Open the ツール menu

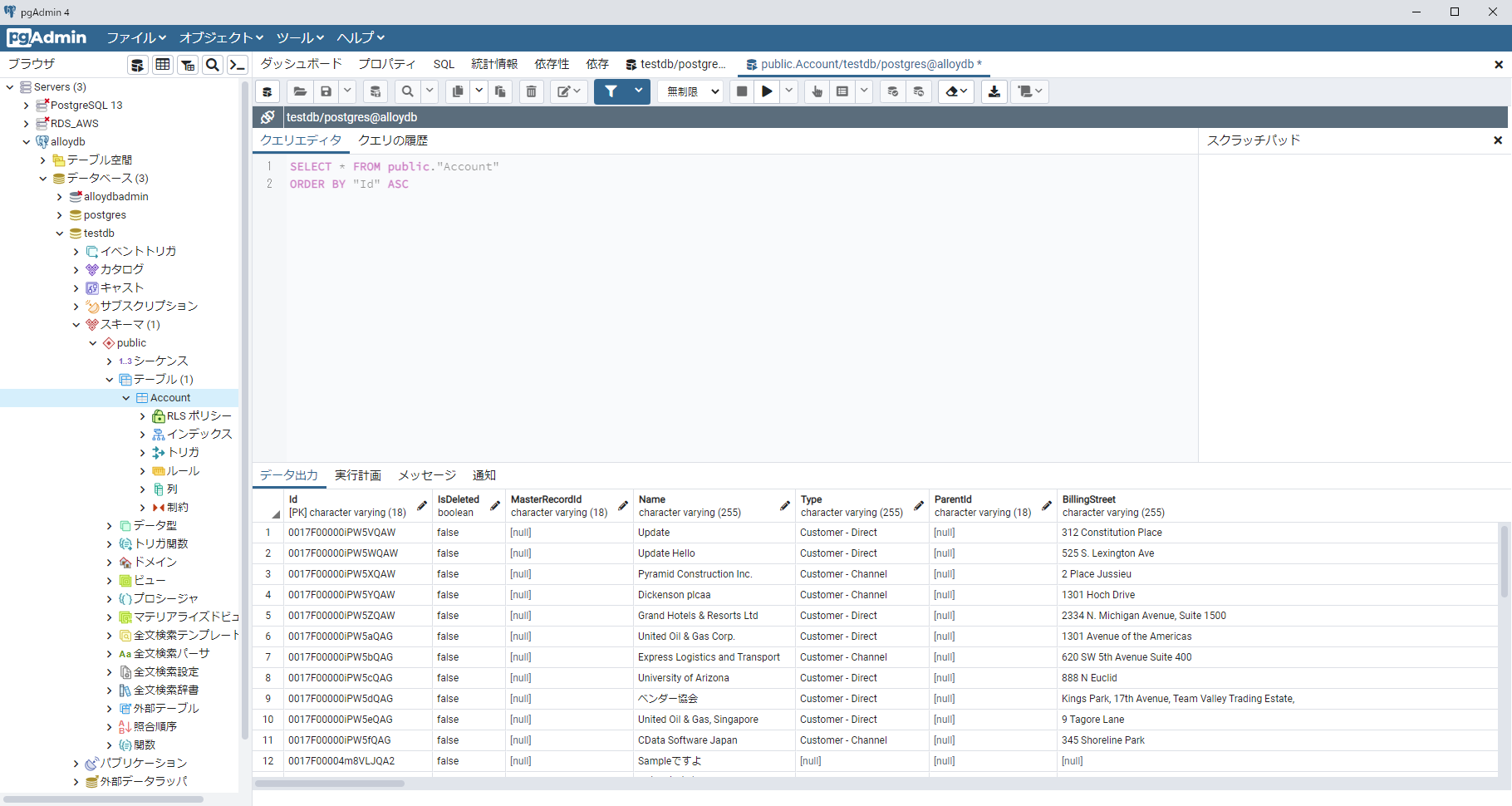pos(300,38)
